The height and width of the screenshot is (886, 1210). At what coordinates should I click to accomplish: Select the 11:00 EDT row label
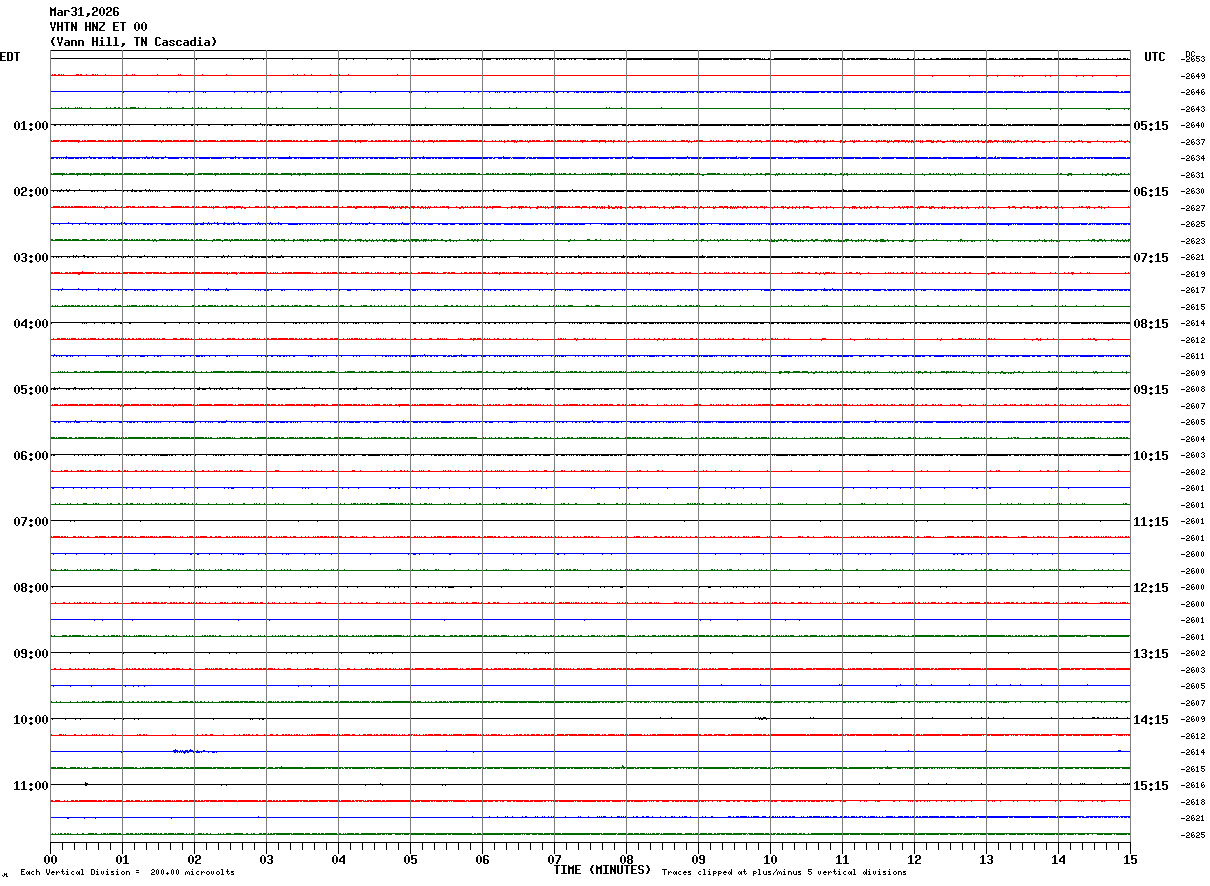pyautogui.click(x=31, y=786)
